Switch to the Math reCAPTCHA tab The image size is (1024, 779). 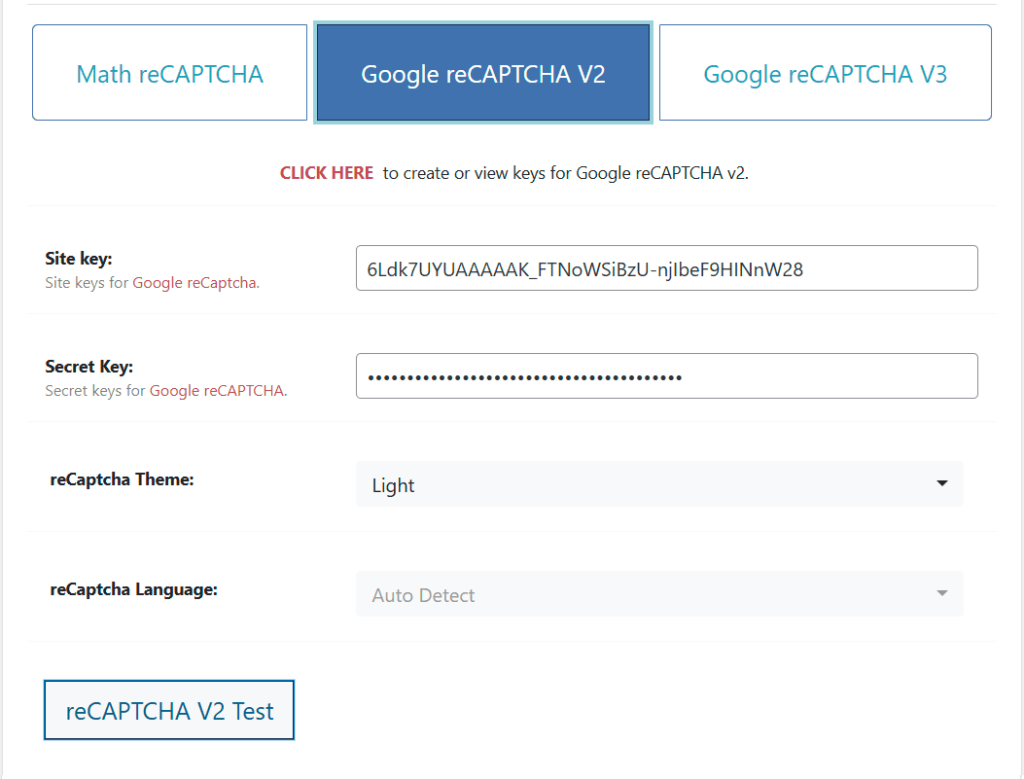168,72
